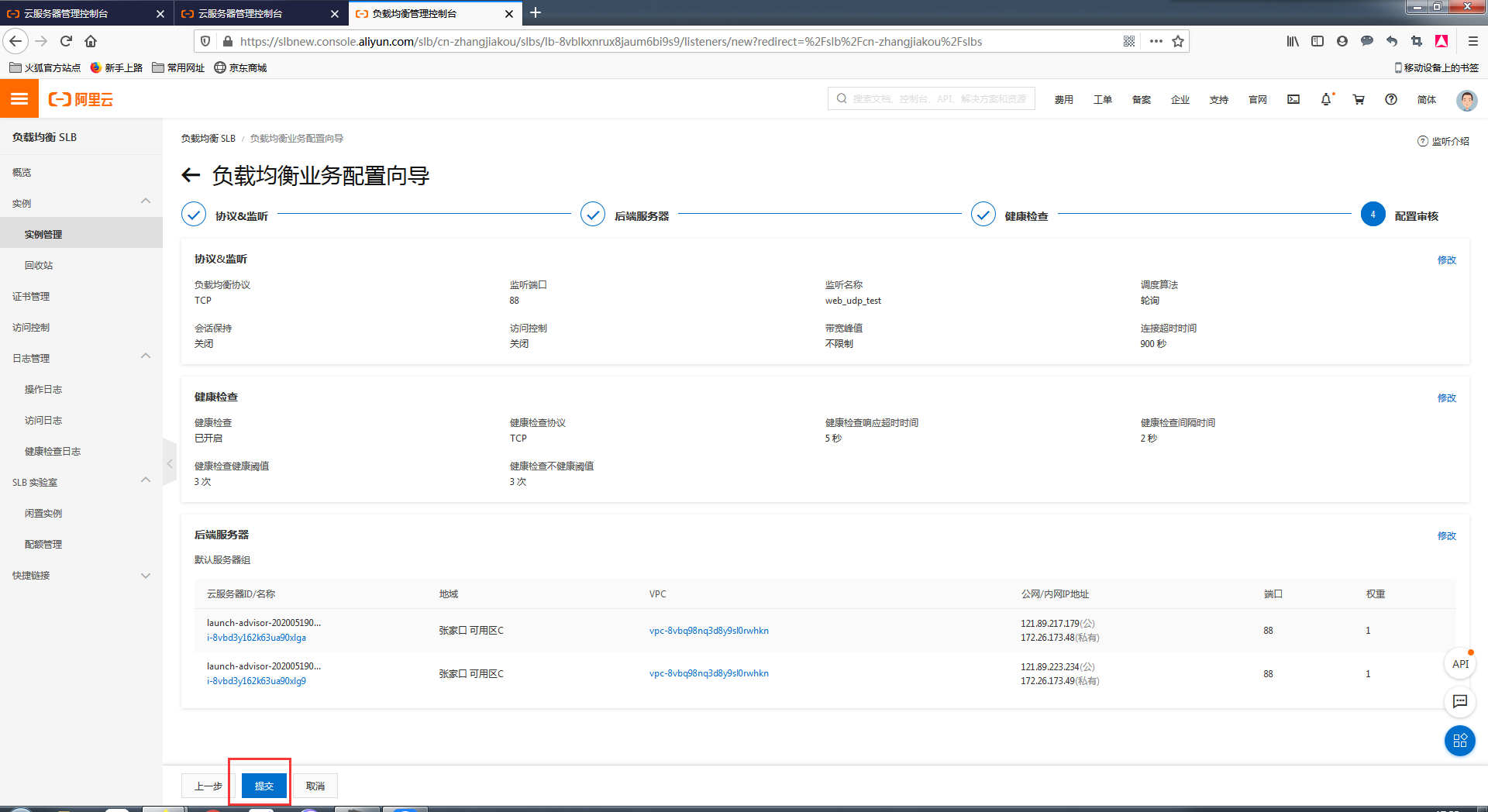Viewport: 1488px width, 812px height.
Task: Open instance link i-8vbd3y162k63ua90xlga
Action: coord(257,638)
